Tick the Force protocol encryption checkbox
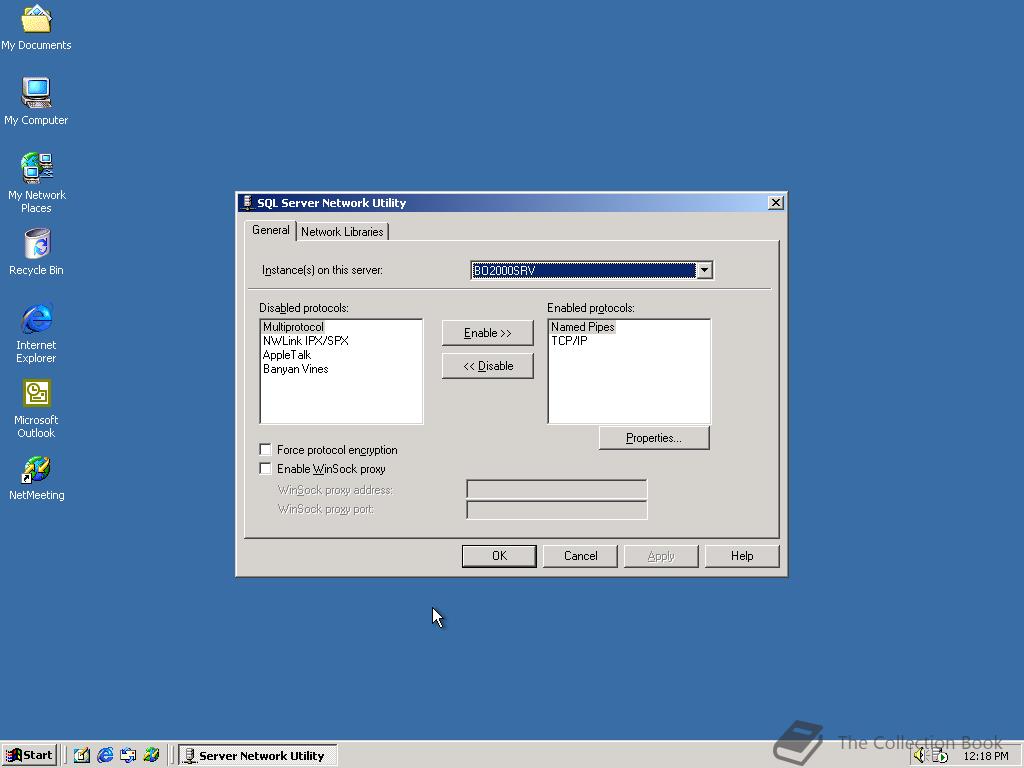 (x=265, y=449)
